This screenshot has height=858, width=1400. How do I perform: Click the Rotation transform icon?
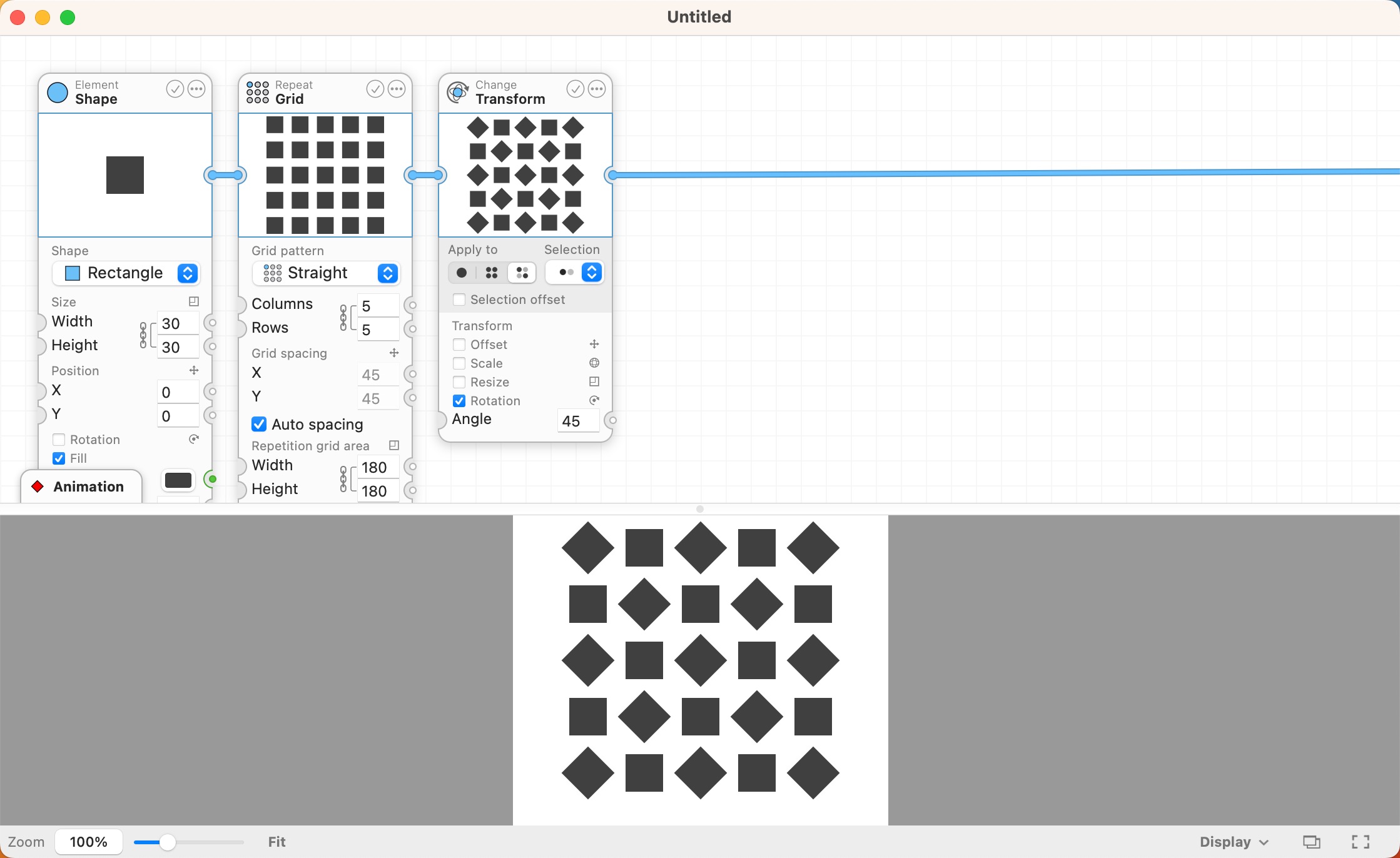594,400
